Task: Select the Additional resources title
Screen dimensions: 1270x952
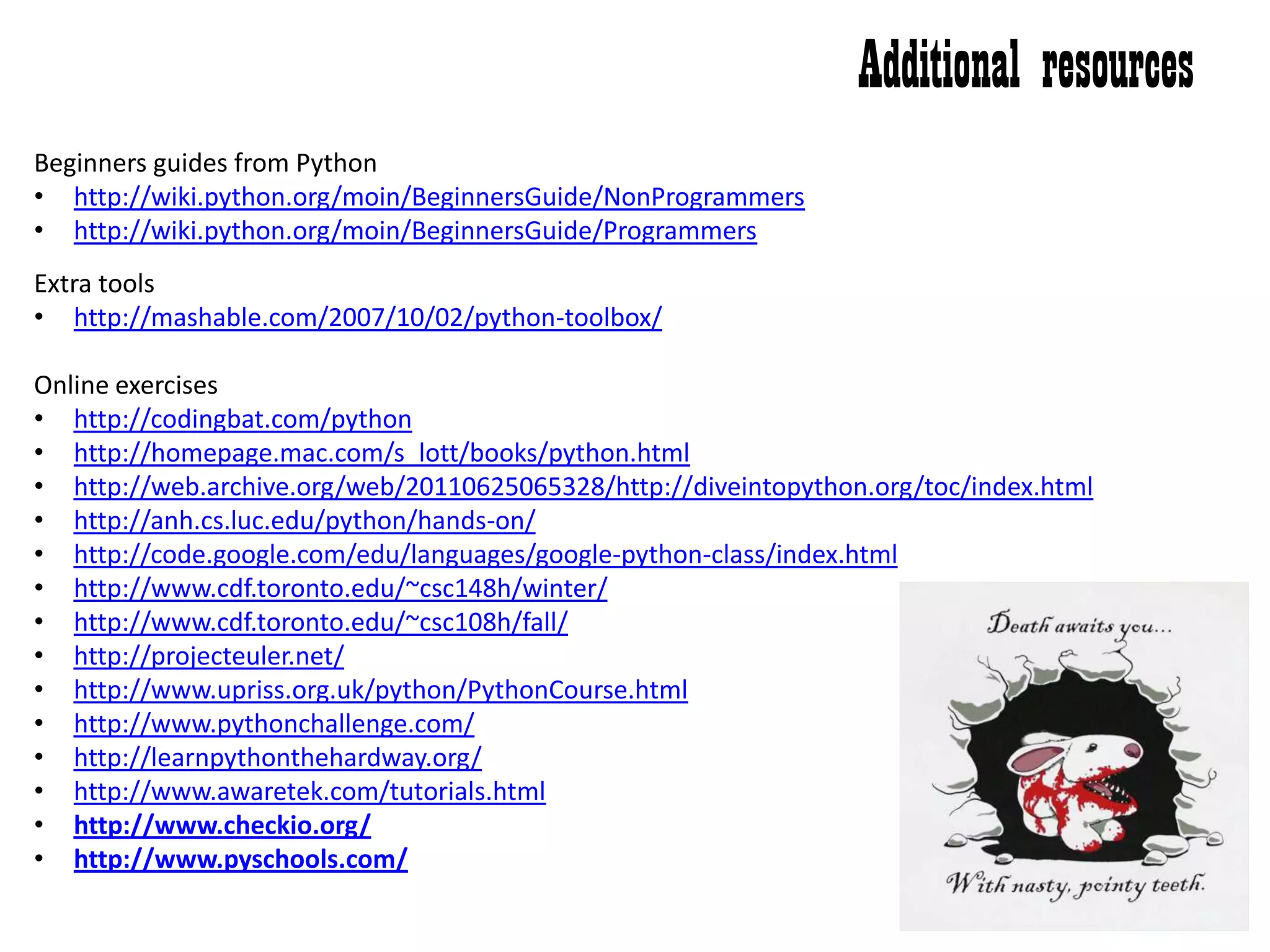Action: 1026,64
